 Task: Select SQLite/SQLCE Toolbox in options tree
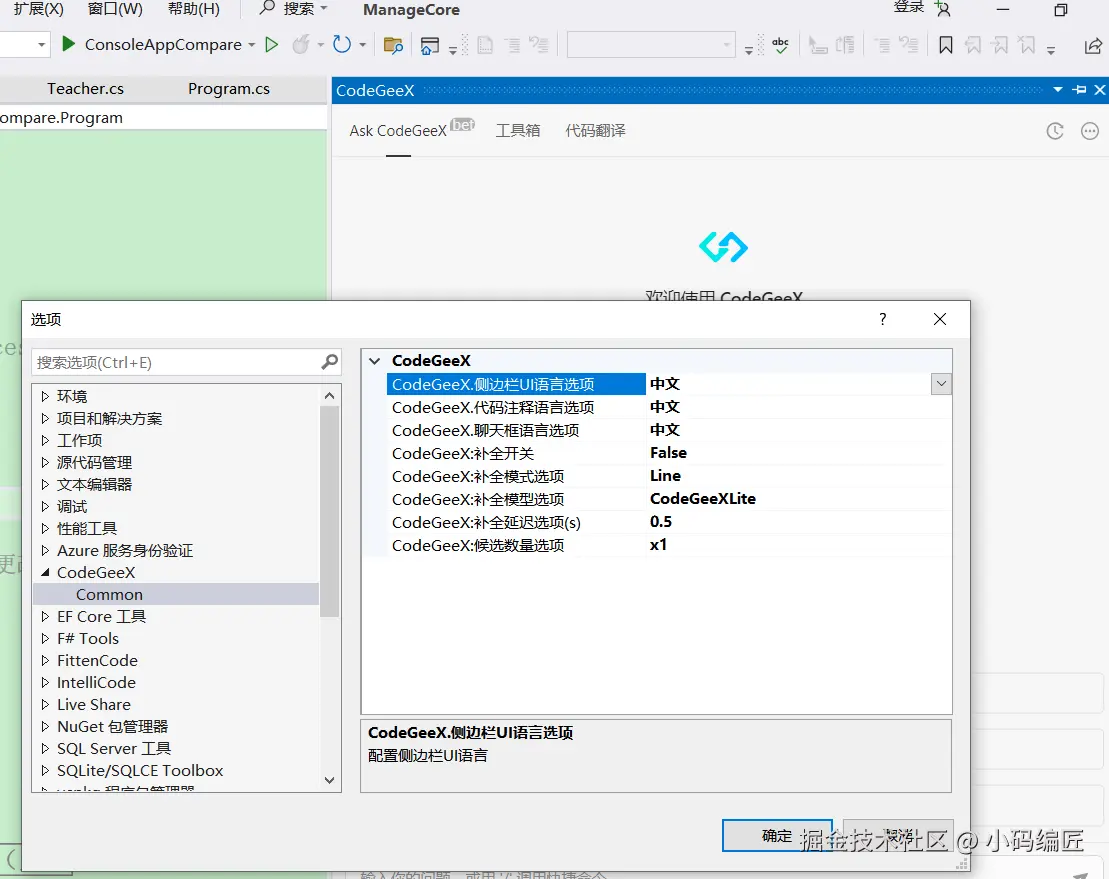140,770
